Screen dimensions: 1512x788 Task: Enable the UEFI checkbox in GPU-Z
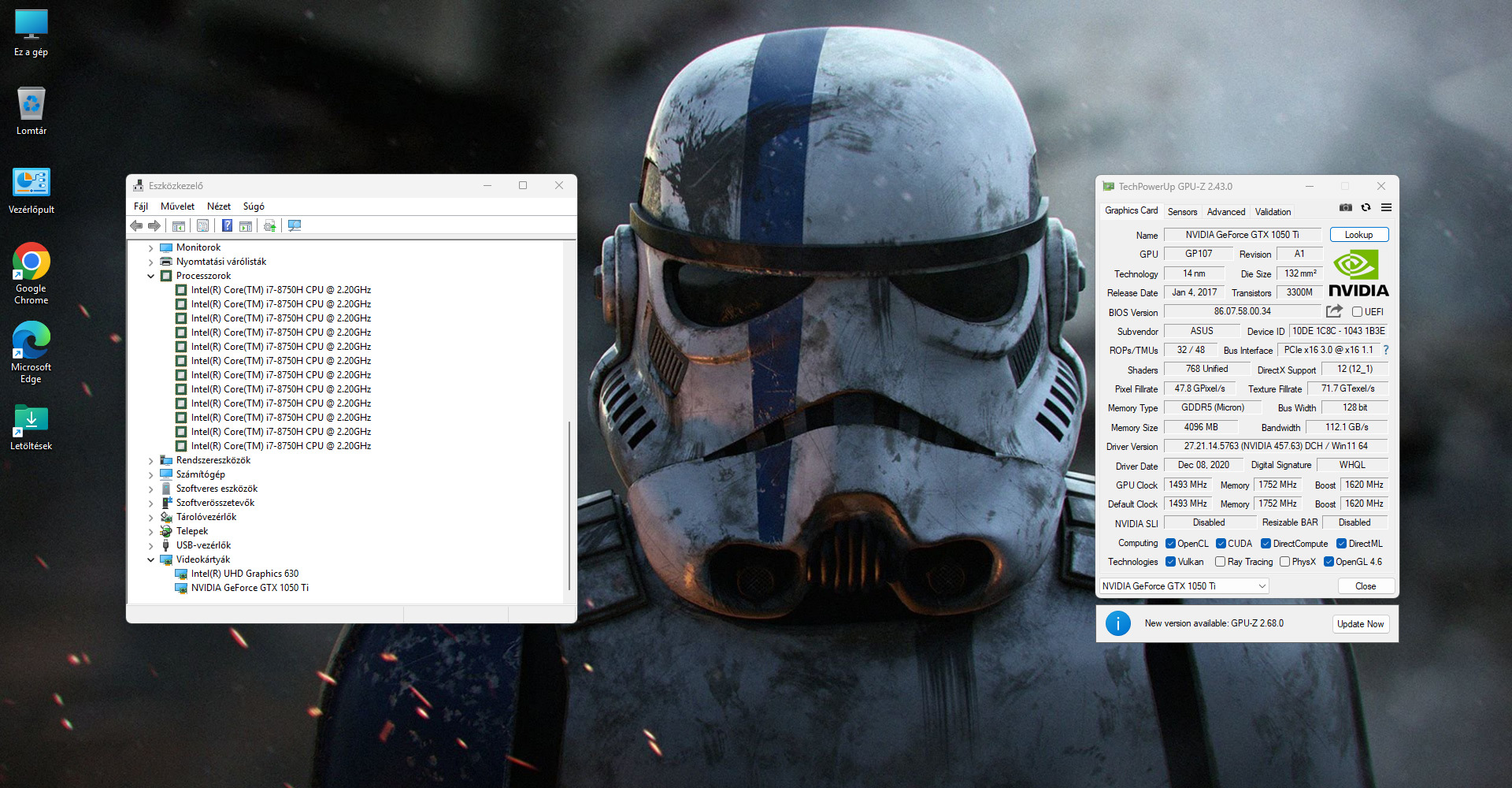click(x=1357, y=312)
